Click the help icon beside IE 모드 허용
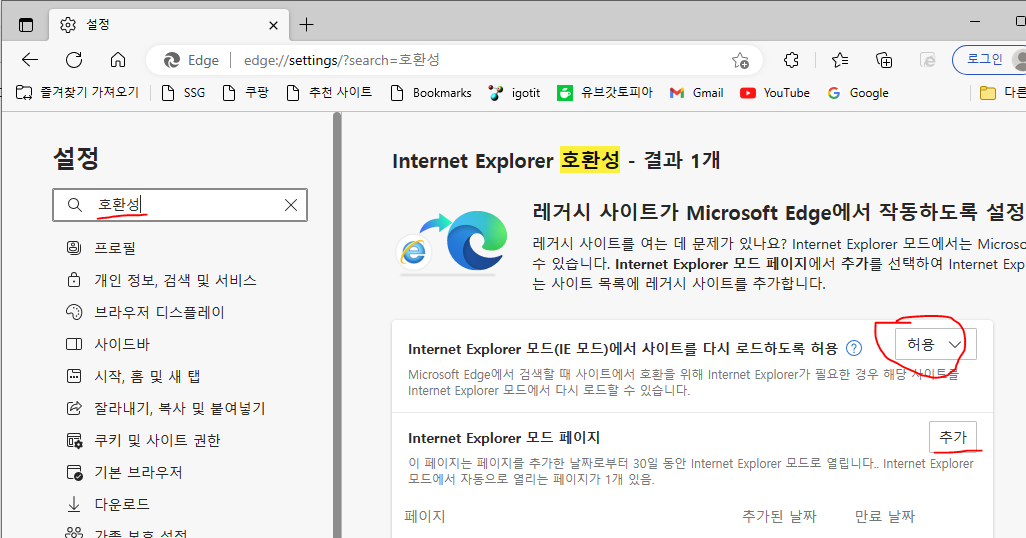The width and height of the screenshot is (1026, 538). point(854,348)
